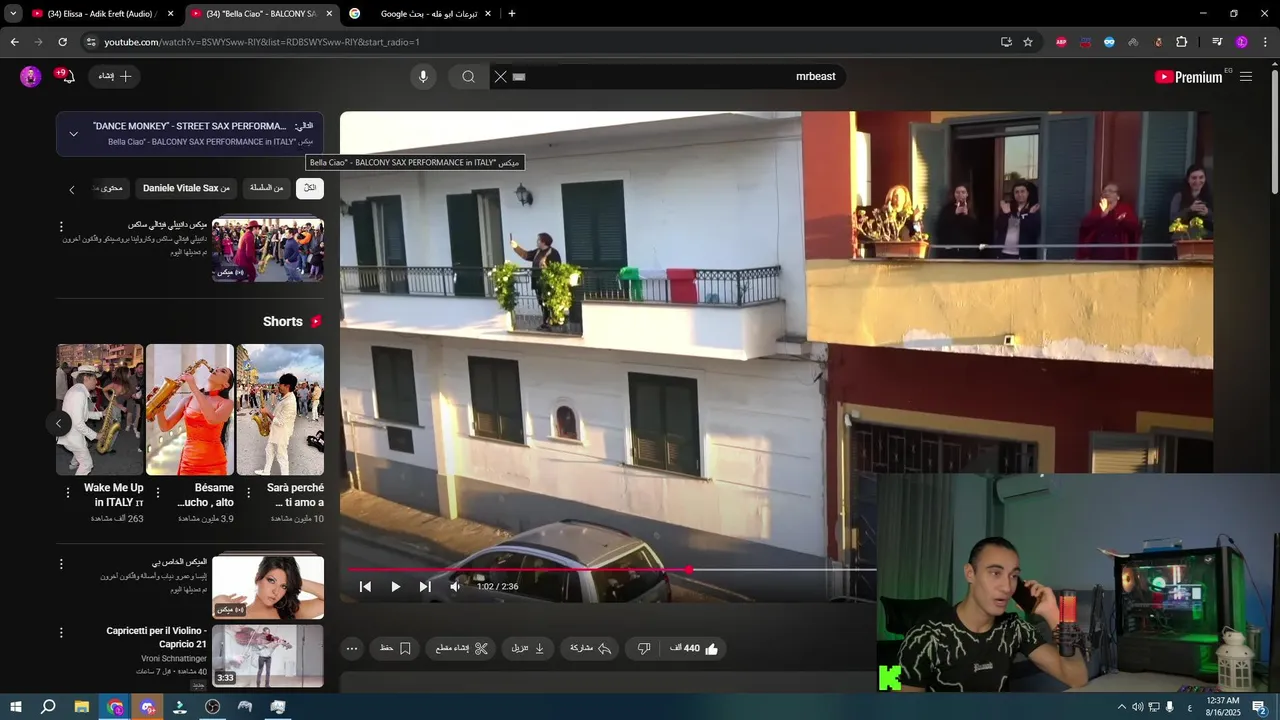Open the Vroni Schnattinger channel link
This screenshot has width=1280, height=720.
coord(174,659)
